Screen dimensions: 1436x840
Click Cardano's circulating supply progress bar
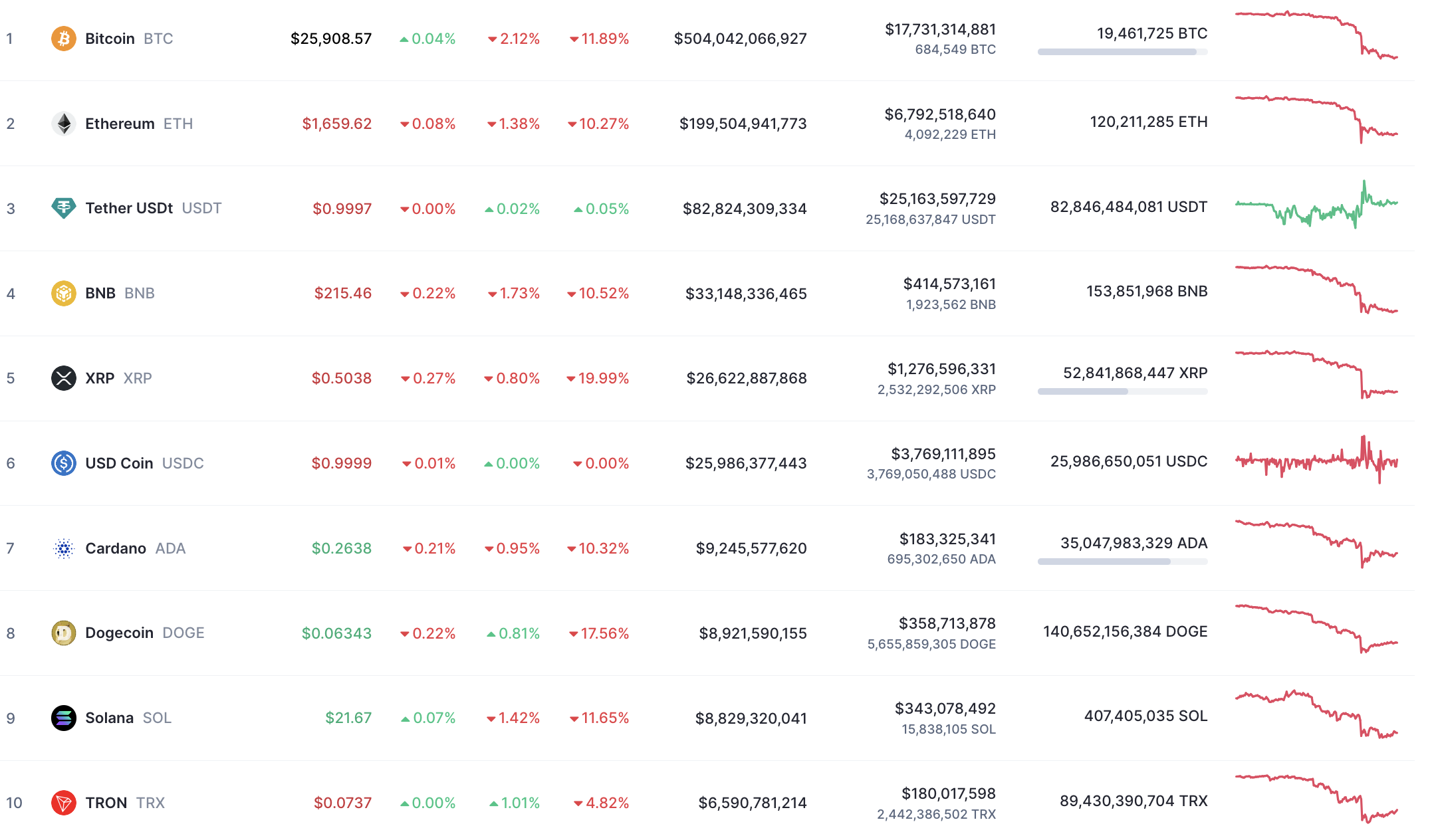pos(1122,562)
